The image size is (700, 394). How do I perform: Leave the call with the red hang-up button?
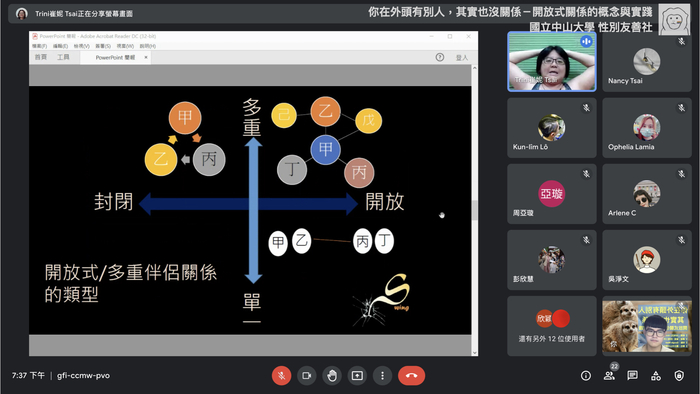click(x=412, y=376)
